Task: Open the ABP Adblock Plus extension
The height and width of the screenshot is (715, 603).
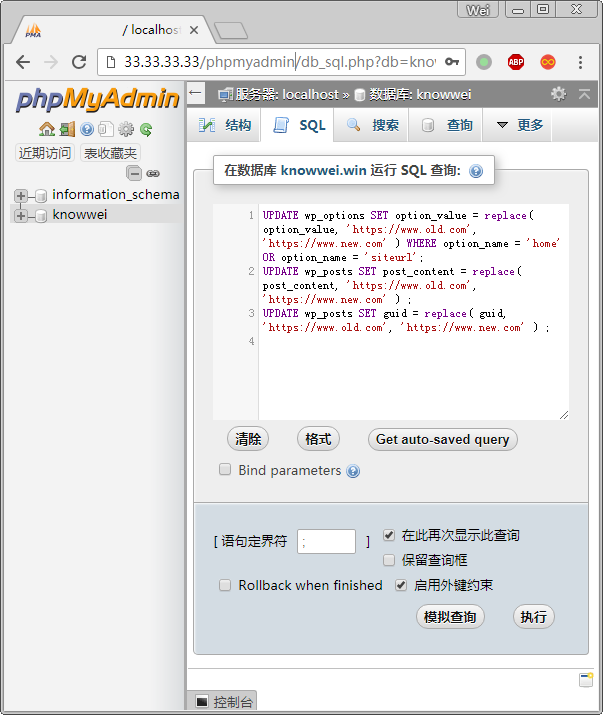Action: point(516,62)
